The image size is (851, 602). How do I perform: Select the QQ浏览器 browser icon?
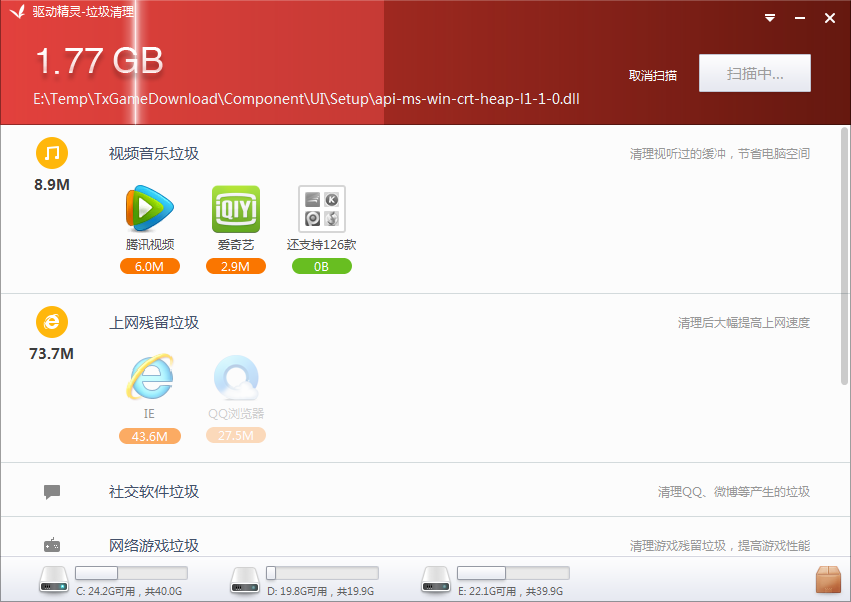pos(236,378)
